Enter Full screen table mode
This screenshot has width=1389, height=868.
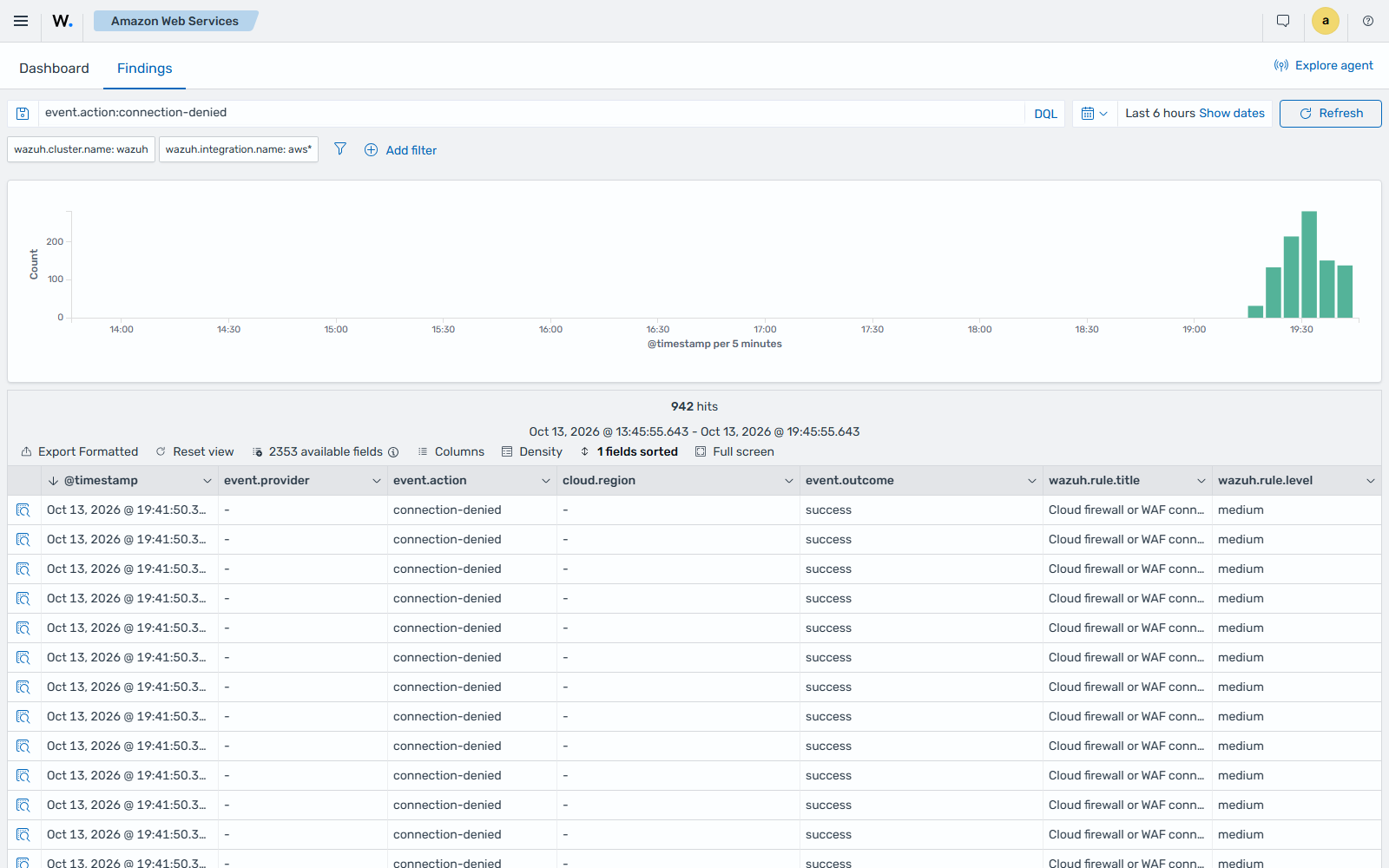[x=734, y=452]
